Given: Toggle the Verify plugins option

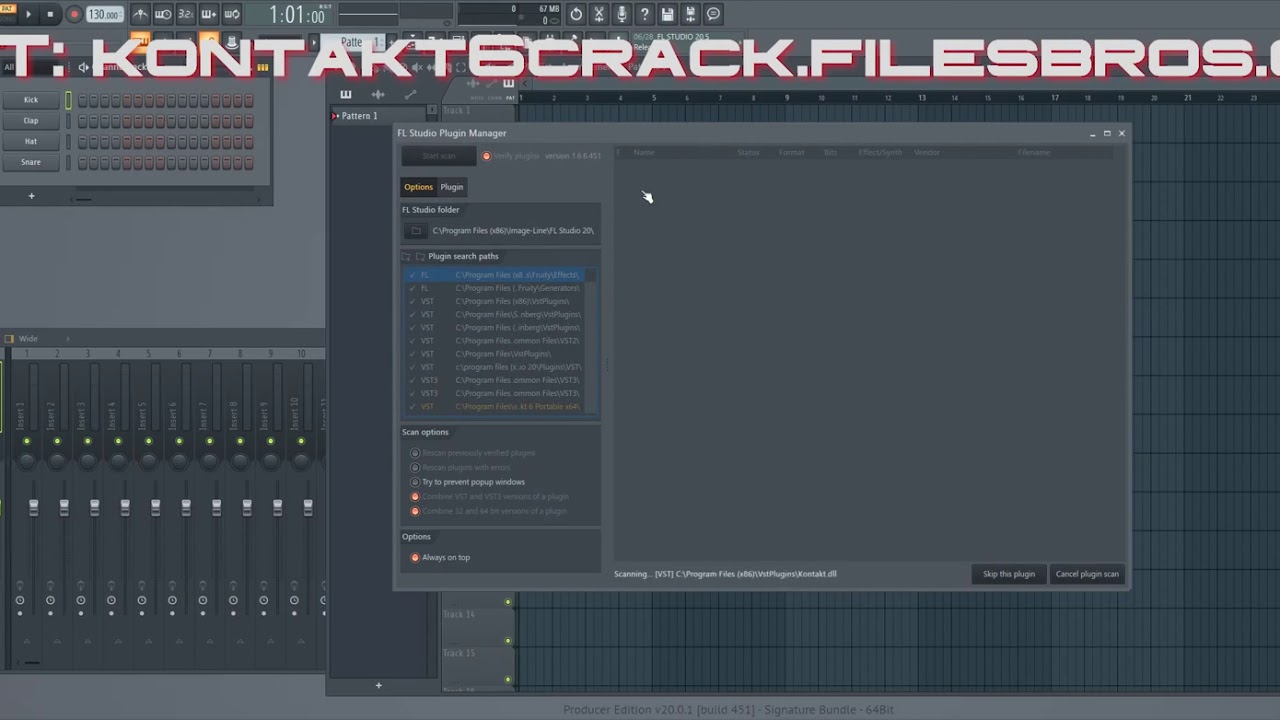Looking at the screenshot, I should [x=487, y=156].
